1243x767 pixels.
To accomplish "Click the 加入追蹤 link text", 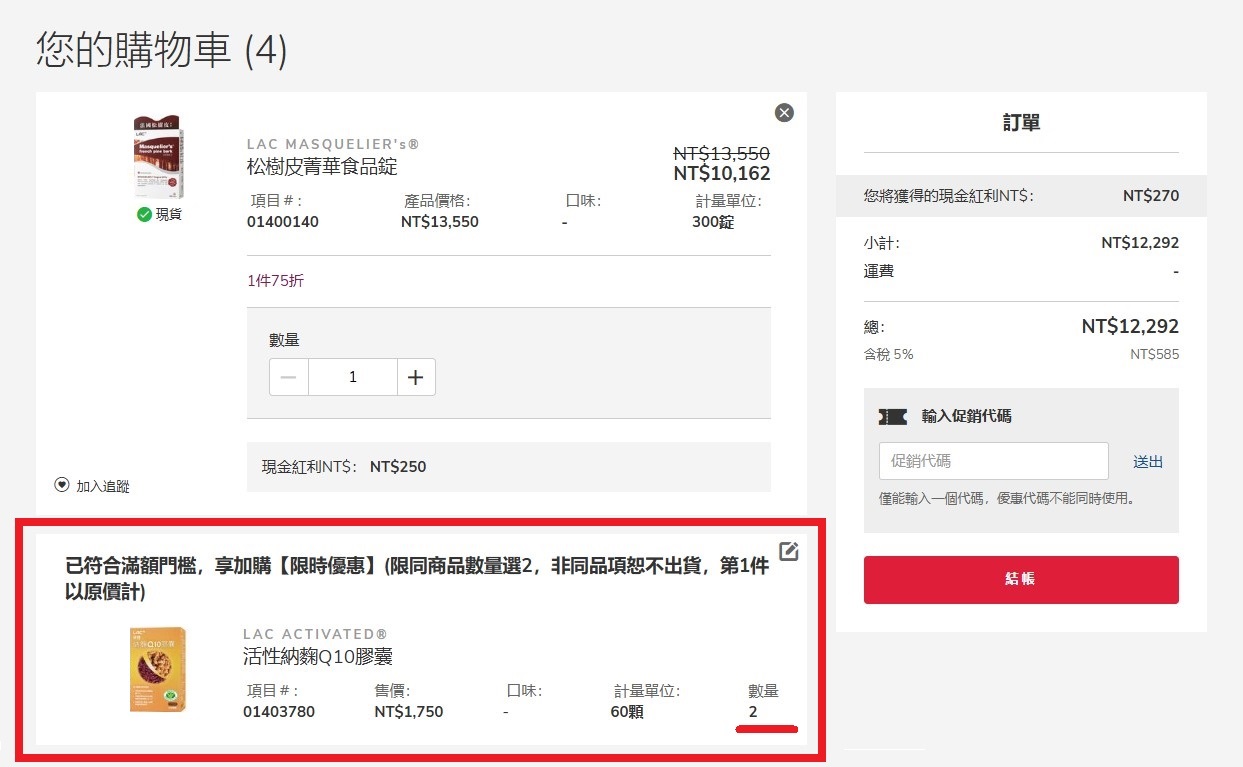I will click(x=103, y=486).
